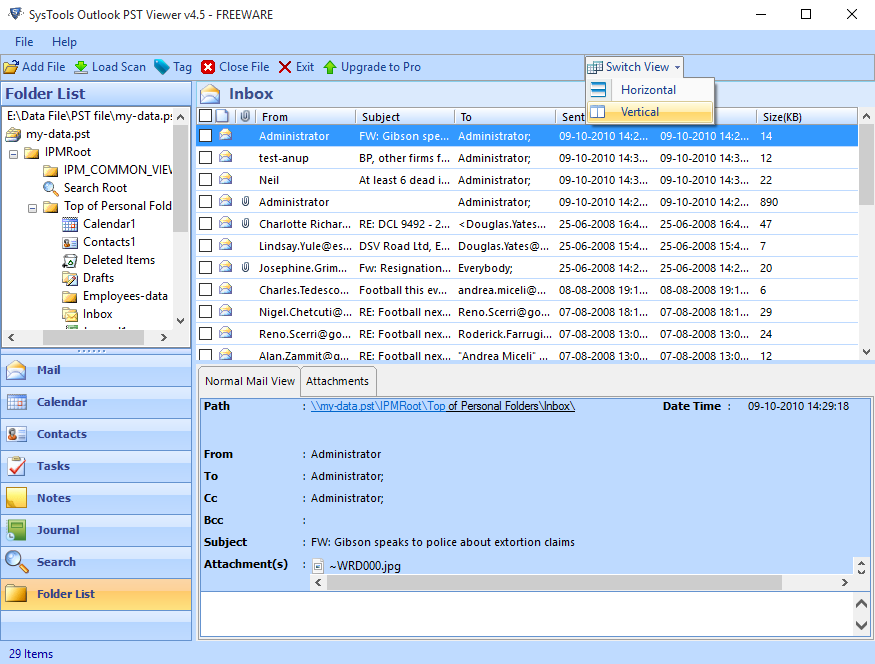The height and width of the screenshot is (664, 875).
Task: Open the Mail pane icon
Action: (x=16, y=370)
